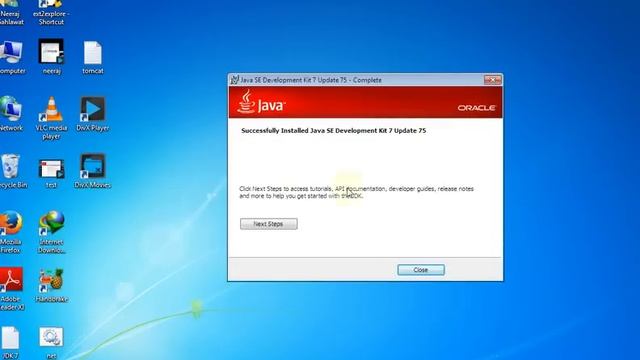Screen dimensions: 640x360
Task: Open the Computer desktop icon
Action: tap(11, 57)
